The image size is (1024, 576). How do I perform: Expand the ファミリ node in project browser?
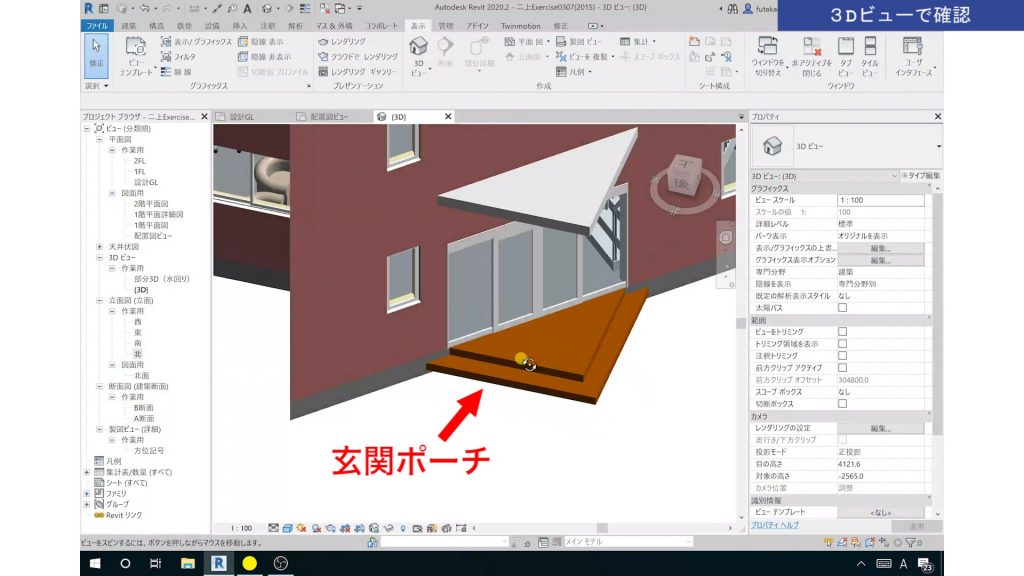coord(87,492)
